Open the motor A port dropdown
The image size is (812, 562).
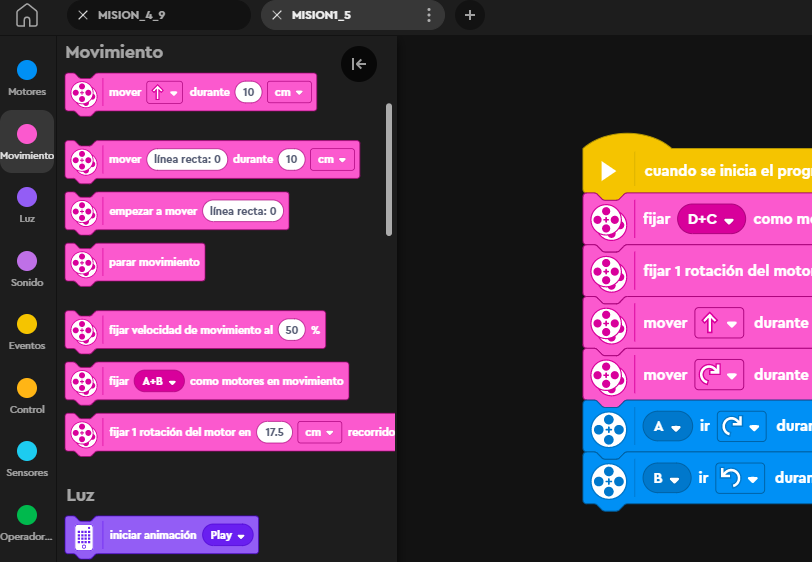click(666, 426)
